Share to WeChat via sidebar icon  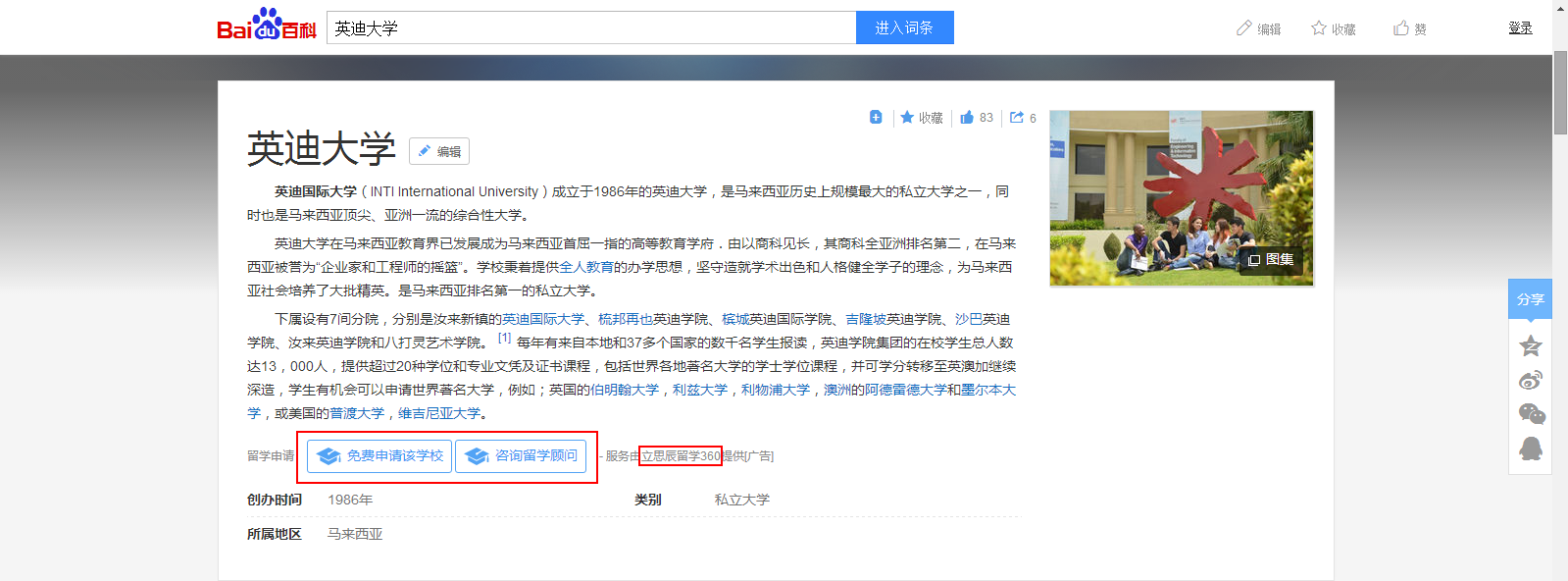tap(1531, 414)
